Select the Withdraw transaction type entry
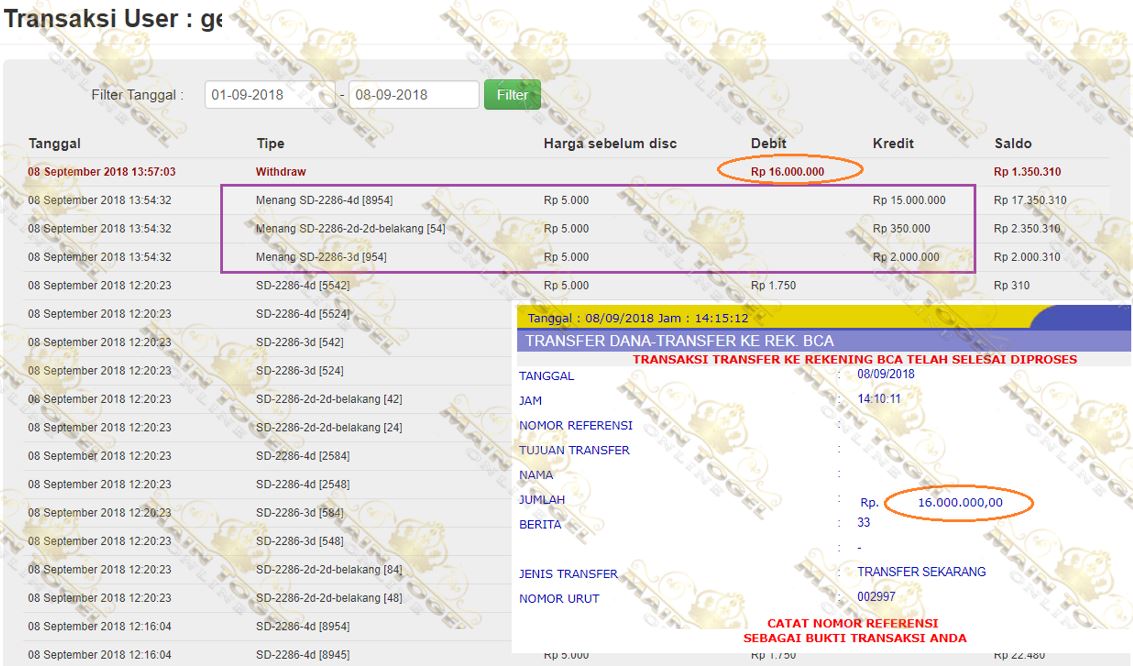This screenshot has height=666, width=1133. pyautogui.click(x=281, y=172)
